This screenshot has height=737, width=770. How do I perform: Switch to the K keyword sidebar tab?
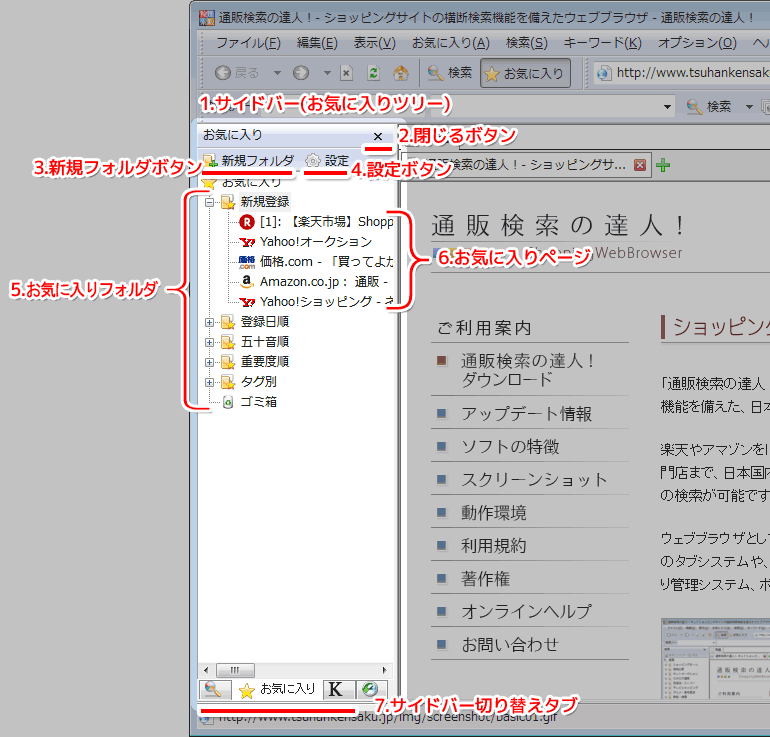(338, 689)
